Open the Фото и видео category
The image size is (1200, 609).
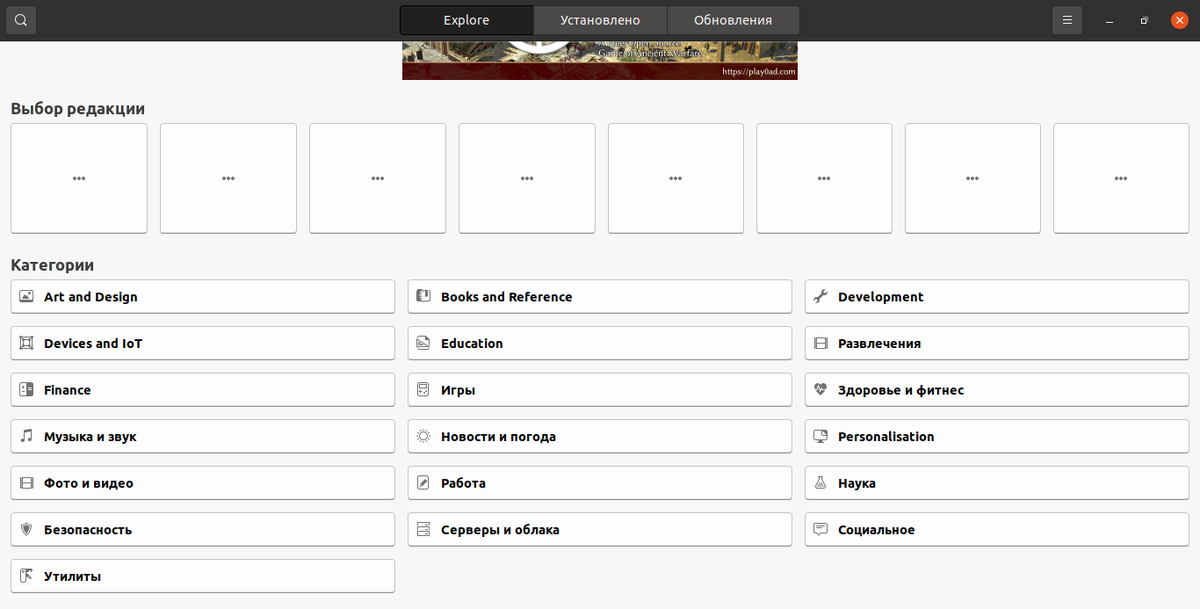(203, 483)
